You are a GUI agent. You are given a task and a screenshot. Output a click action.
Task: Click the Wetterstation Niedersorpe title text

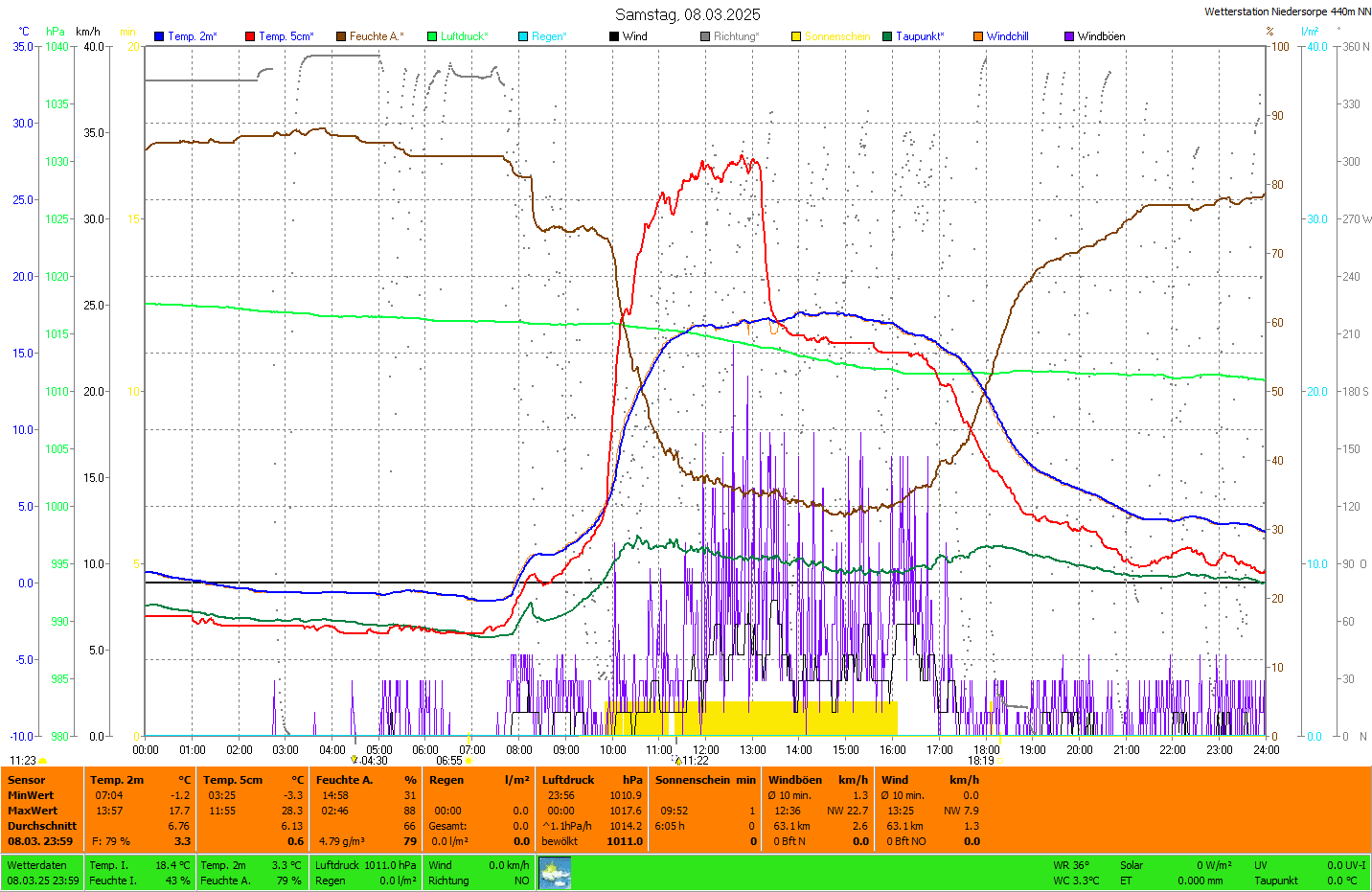[1287, 11]
